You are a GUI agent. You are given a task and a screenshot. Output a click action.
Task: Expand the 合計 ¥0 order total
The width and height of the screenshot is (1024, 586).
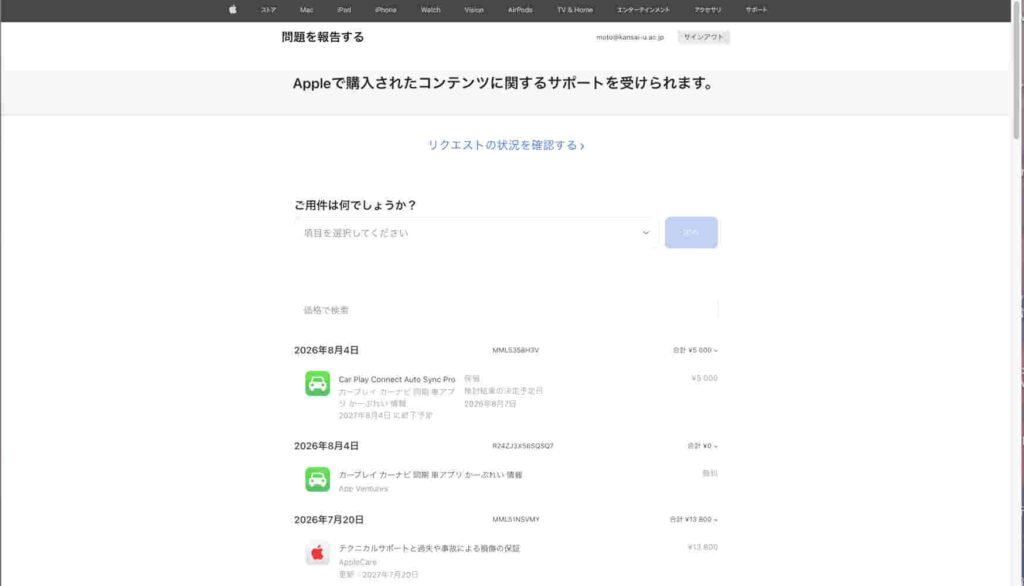coord(702,446)
